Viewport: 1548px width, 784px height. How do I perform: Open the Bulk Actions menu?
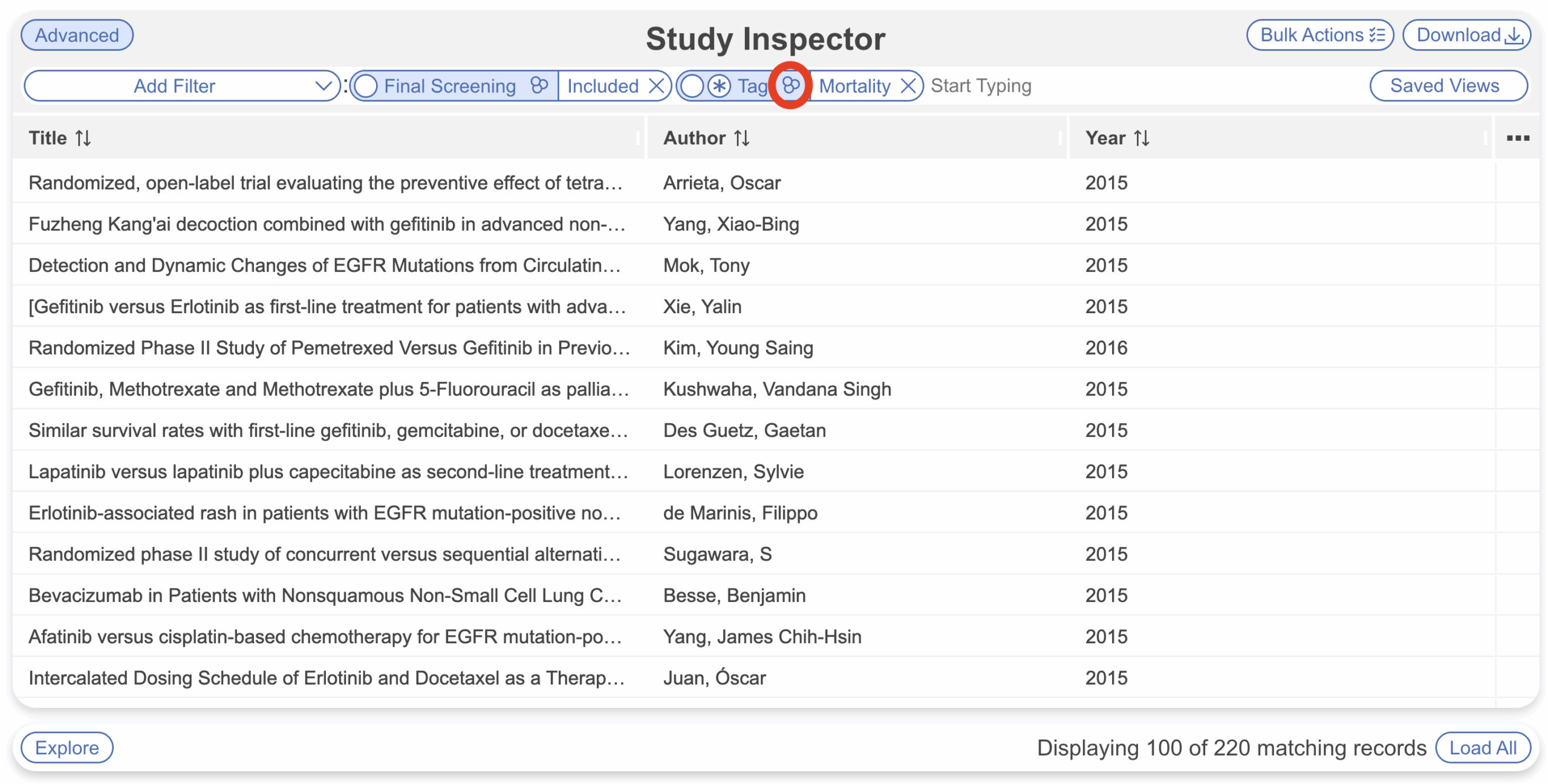1319,35
